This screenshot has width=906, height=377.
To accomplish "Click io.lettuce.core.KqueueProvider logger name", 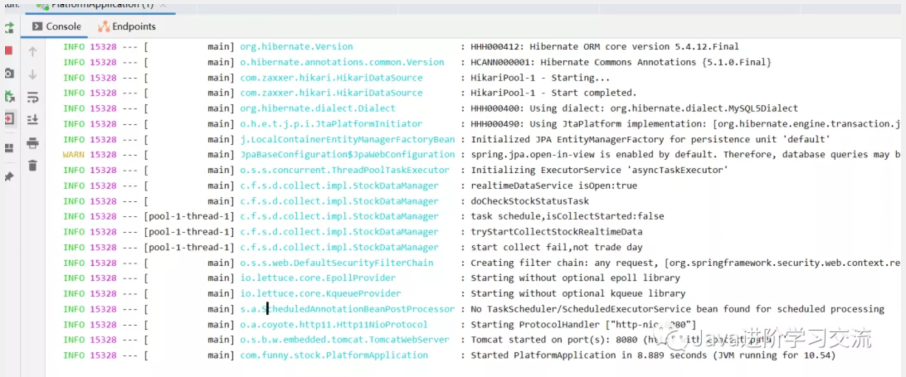I will (x=320, y=294).
